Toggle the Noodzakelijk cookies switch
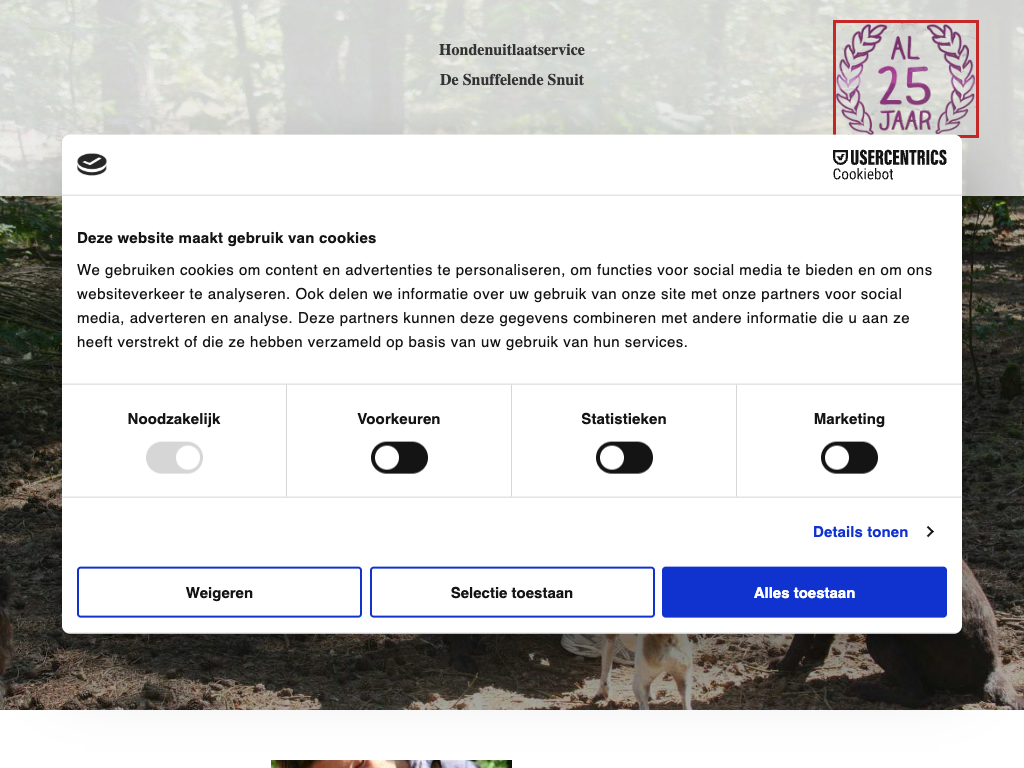The image size is (1024, 768). tap(174, 458)
